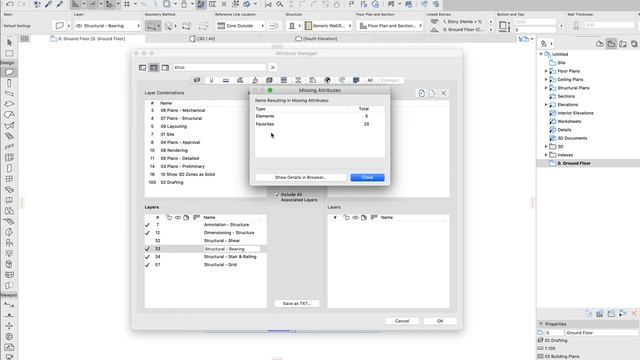Open the Pens attribute tab icon
The image size is (640, 360).
(211, 80)
